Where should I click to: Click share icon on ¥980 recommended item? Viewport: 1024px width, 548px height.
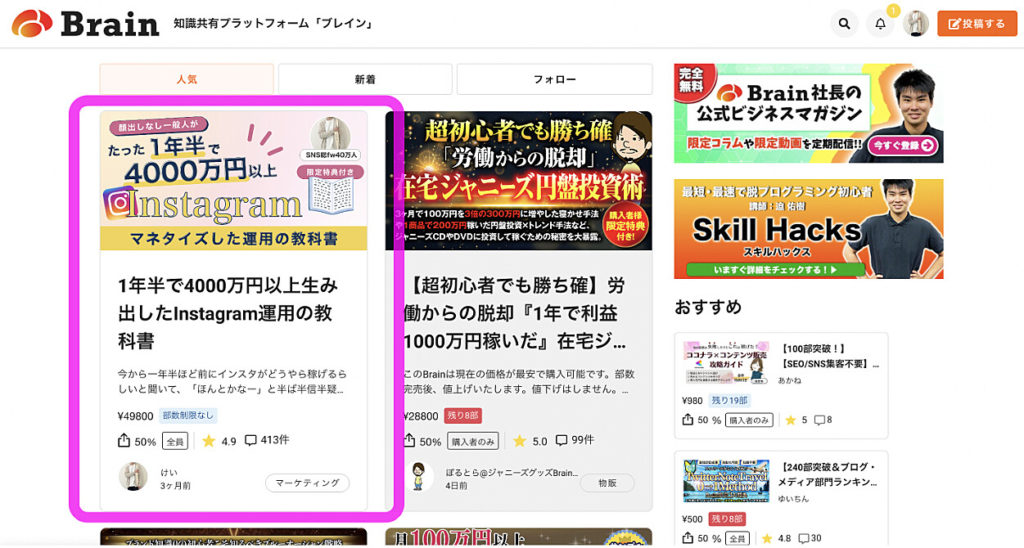click(x=687, y=420)
